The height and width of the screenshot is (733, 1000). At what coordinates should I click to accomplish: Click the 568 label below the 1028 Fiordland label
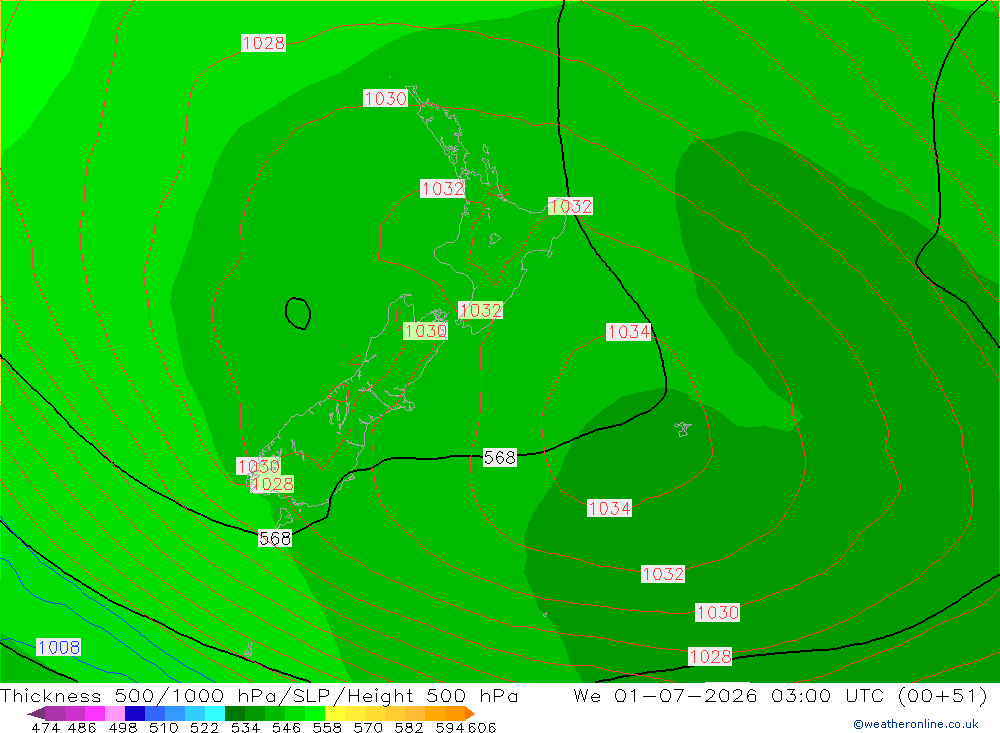tap(275, 538)
